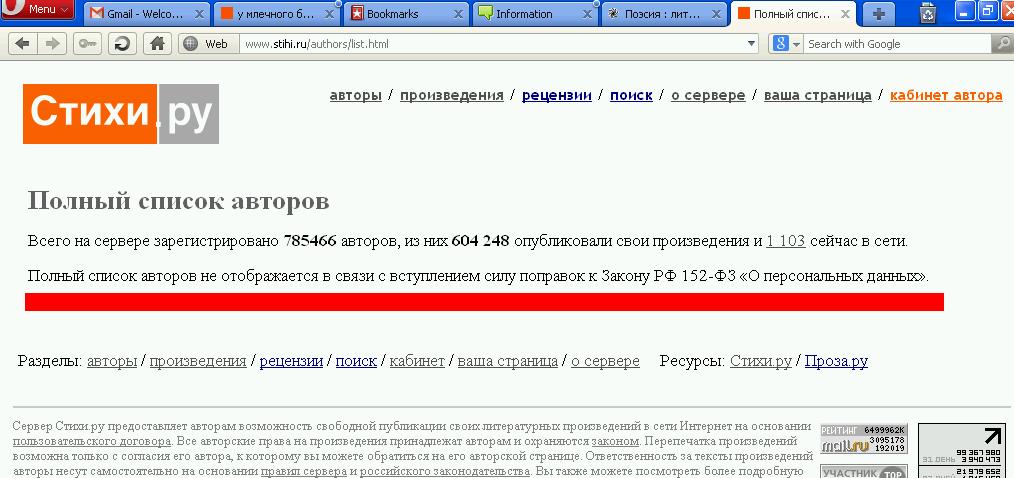Go back with the back arrow
This screenshot has width=1014, height=478.
coord(23,43)
